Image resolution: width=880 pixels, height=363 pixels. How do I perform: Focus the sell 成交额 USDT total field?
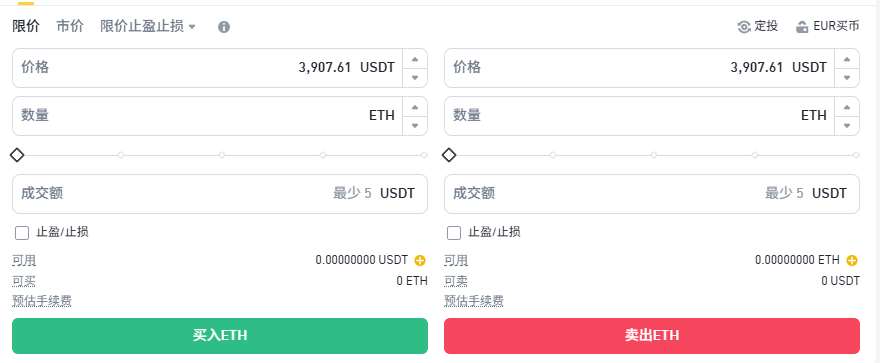click(652, 194)
